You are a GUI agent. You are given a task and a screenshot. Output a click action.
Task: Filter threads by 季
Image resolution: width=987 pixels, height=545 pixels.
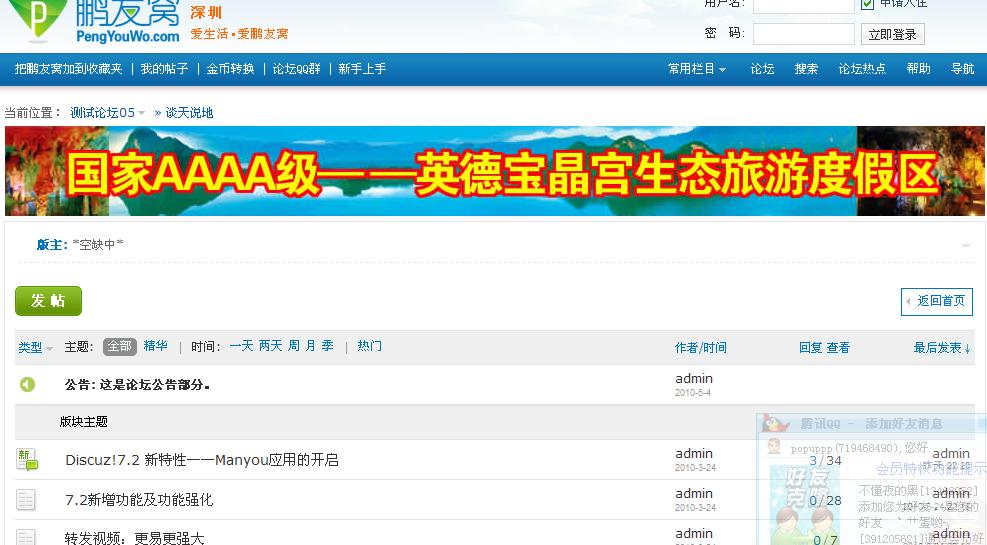click(327, 346)
